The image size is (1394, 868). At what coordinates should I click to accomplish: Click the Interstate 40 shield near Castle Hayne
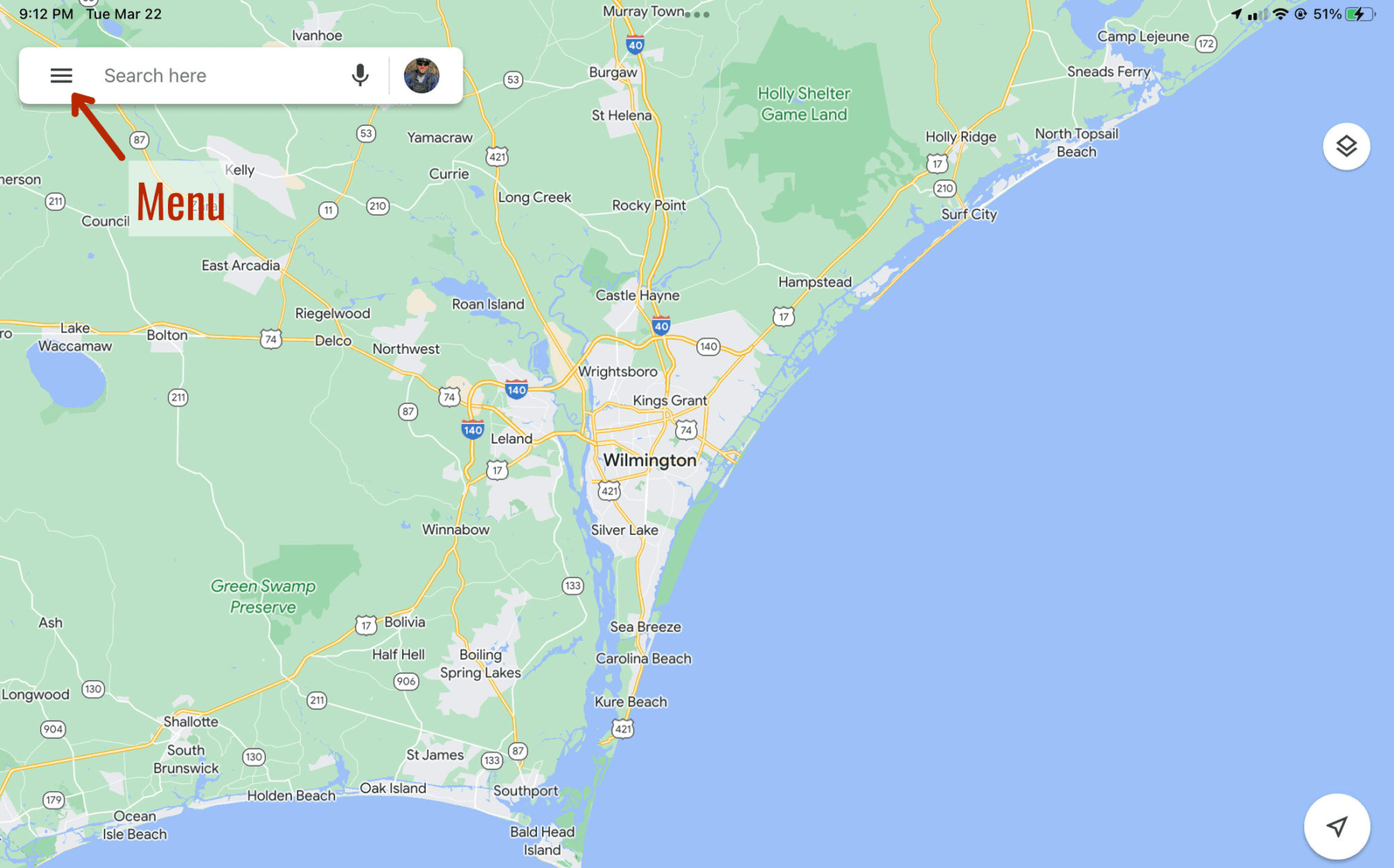(x=661, y=326)
